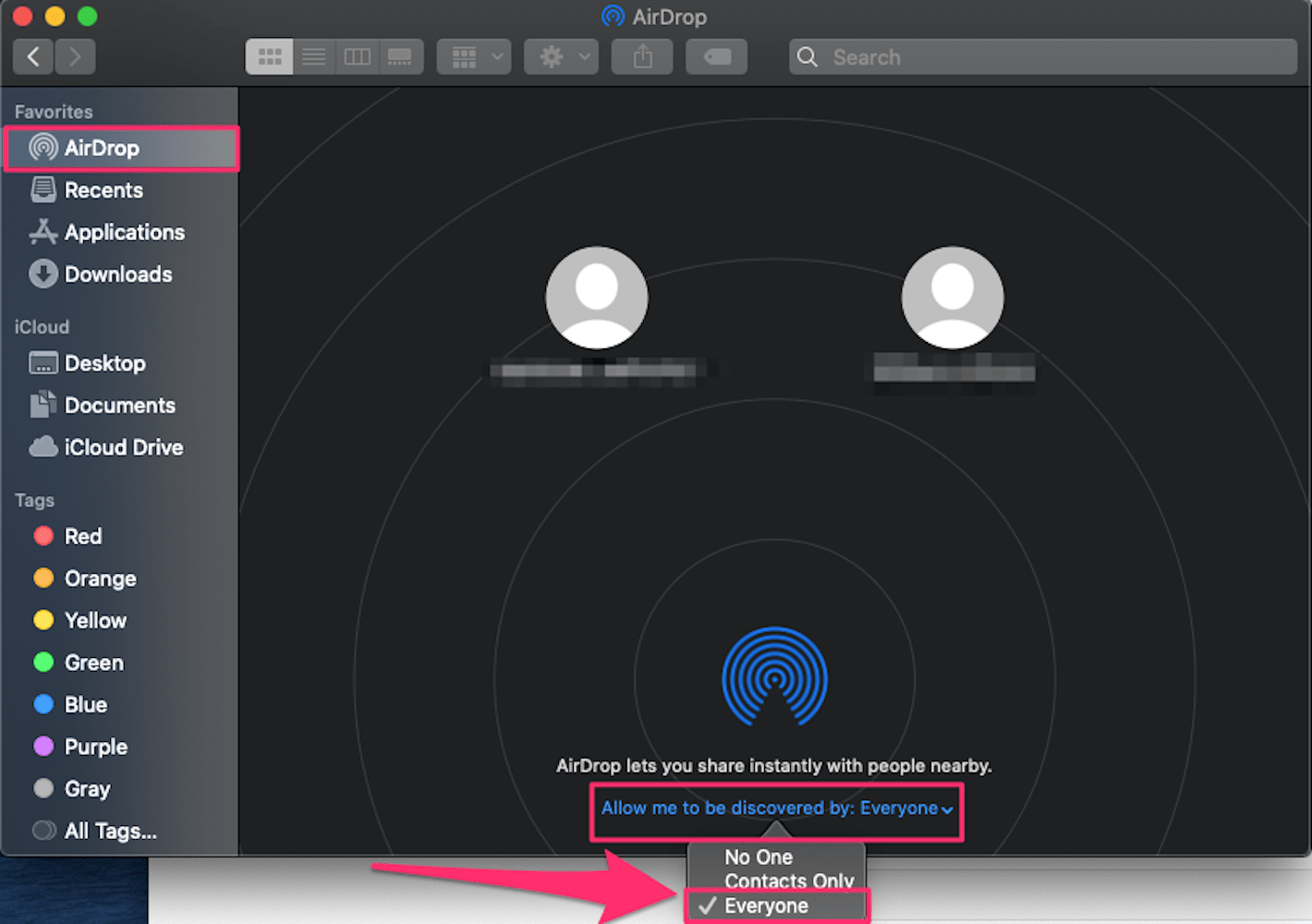The width and height of the screenshot is (1312, 924).
Task: Open the group items dropdown in the toolbar
Action: (x=473, y=56)
